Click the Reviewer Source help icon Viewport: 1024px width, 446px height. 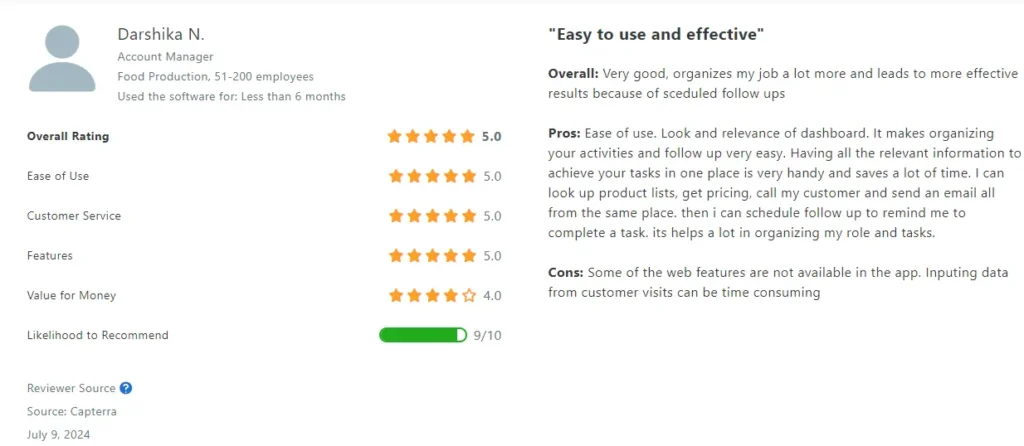126,388
